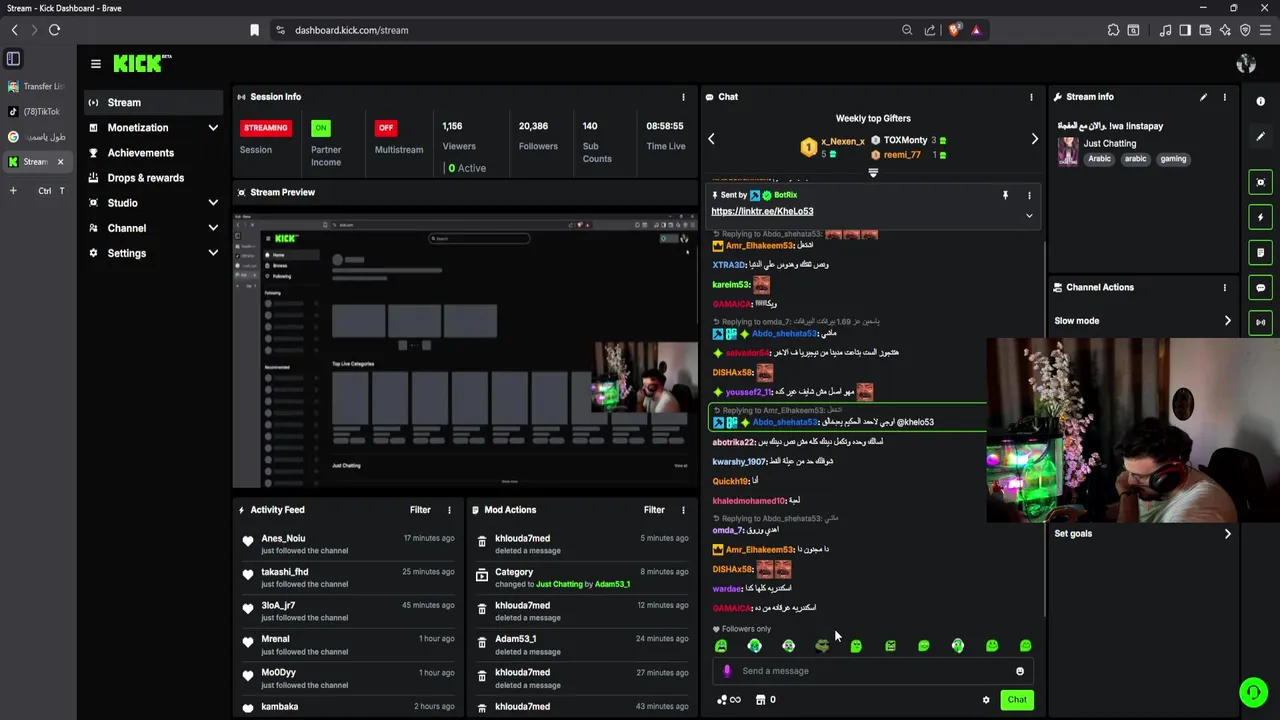This screenshot has height=720, width=1280.
Task: Click the emoji picker in message box
Action: [x=1020, y=671]
